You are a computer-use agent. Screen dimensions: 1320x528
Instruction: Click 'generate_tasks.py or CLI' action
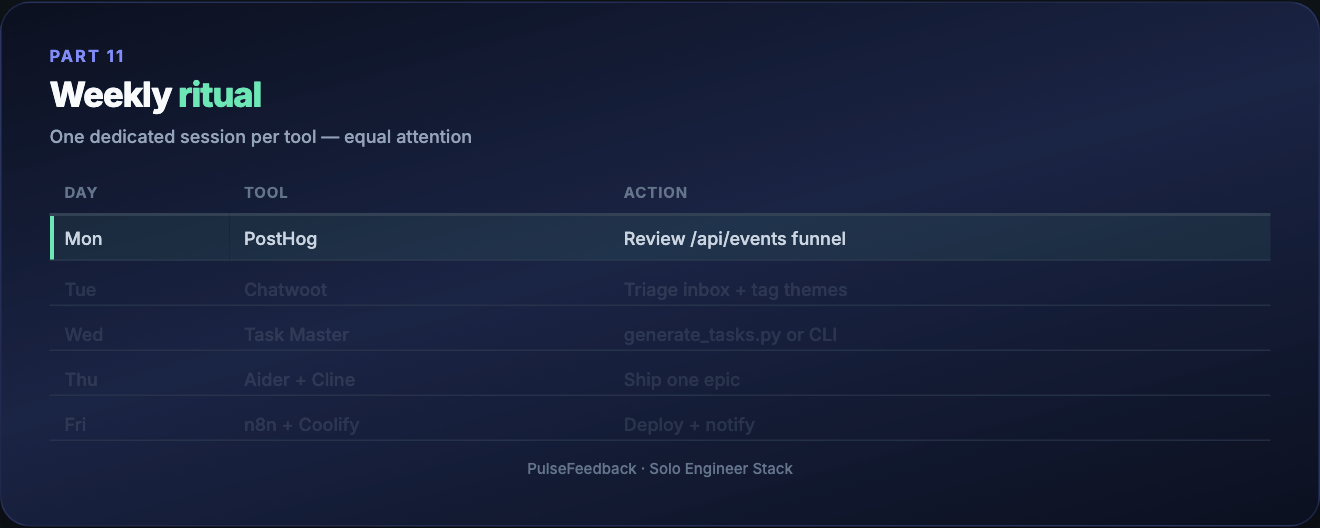(731, 335)
